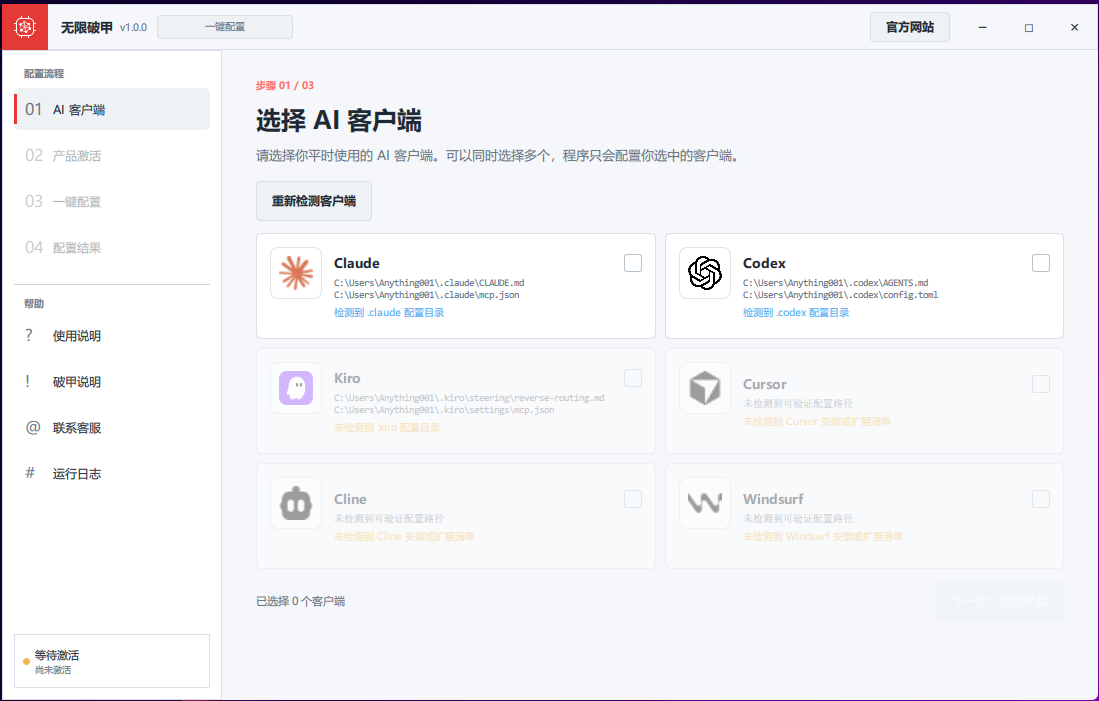The image size is (1099, 701).
Task: Click the Claude card title
Action: pyautogui.click(x=357, y=263)
